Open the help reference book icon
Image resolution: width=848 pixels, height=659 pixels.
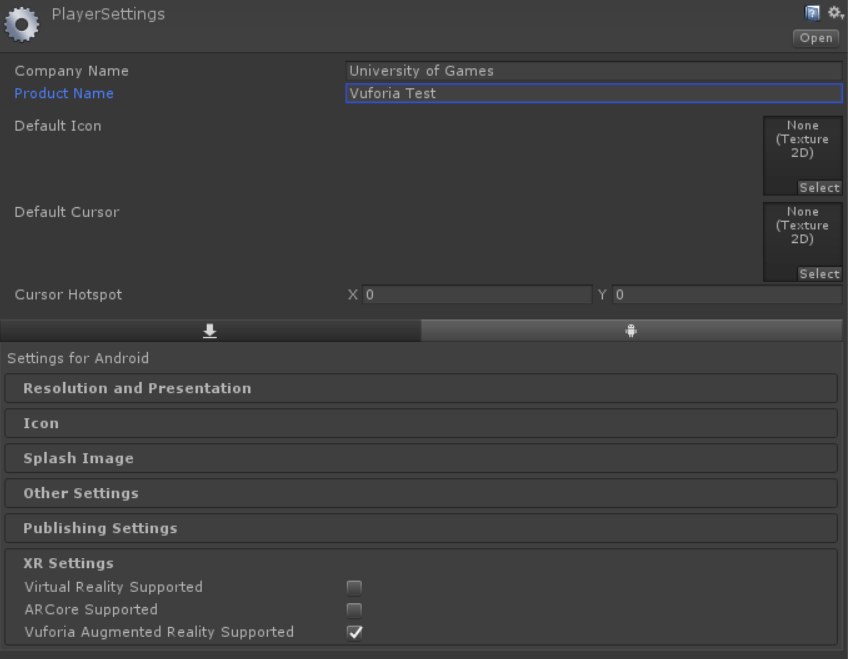tap(812, 13)
